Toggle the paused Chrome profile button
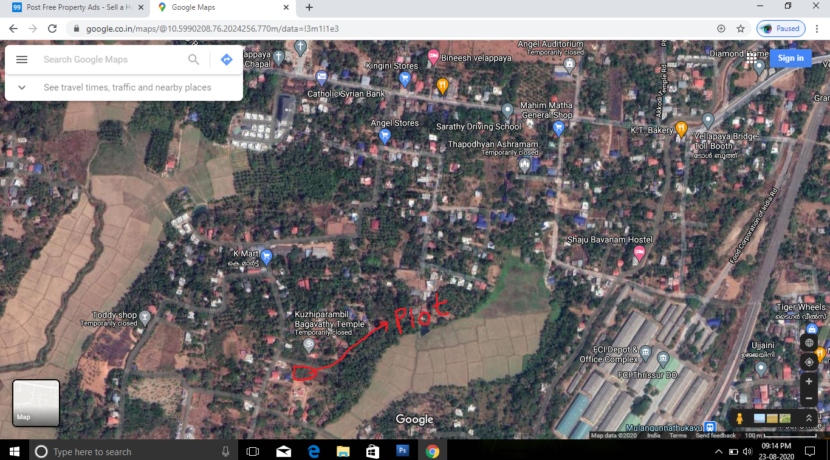830x460 pixels. (781, 28)
